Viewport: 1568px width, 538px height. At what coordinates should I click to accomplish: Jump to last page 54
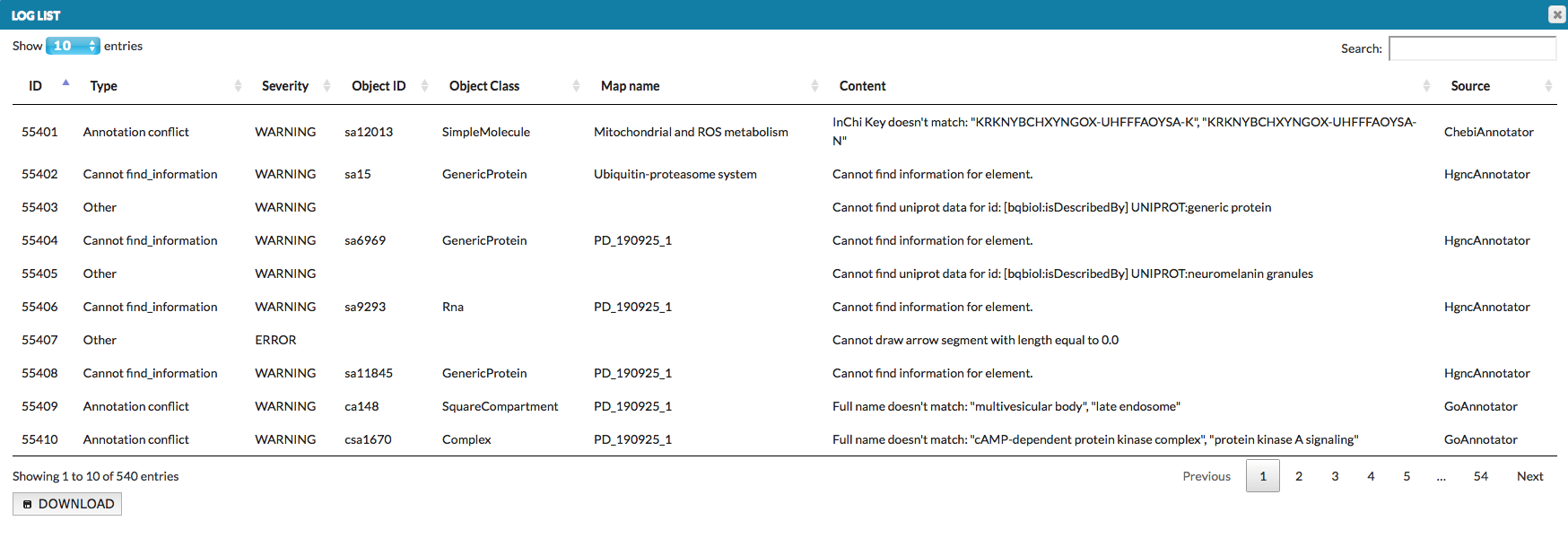pyautogui.click(x=1480, y=476)
